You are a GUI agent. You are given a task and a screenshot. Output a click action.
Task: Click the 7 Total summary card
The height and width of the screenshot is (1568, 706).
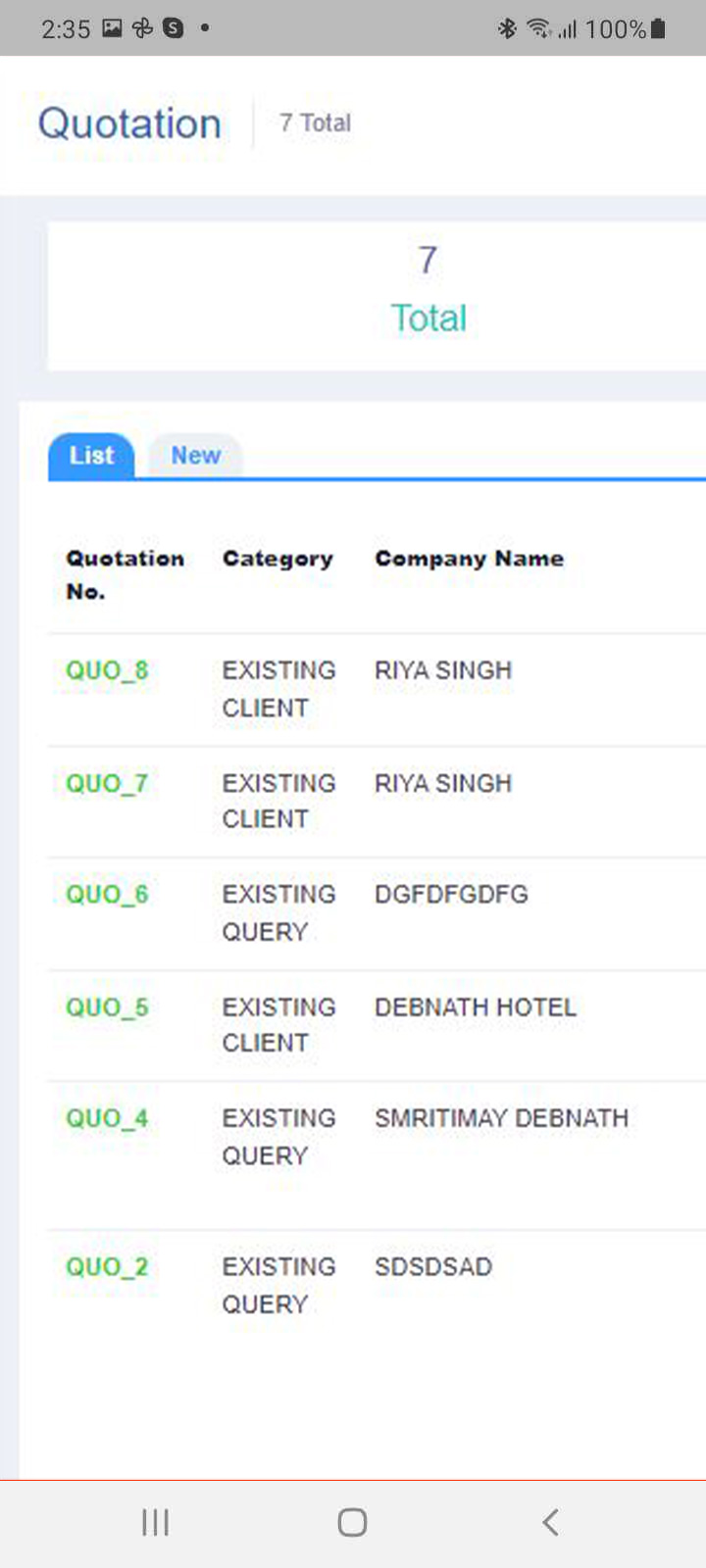click(x=377, y=296)
